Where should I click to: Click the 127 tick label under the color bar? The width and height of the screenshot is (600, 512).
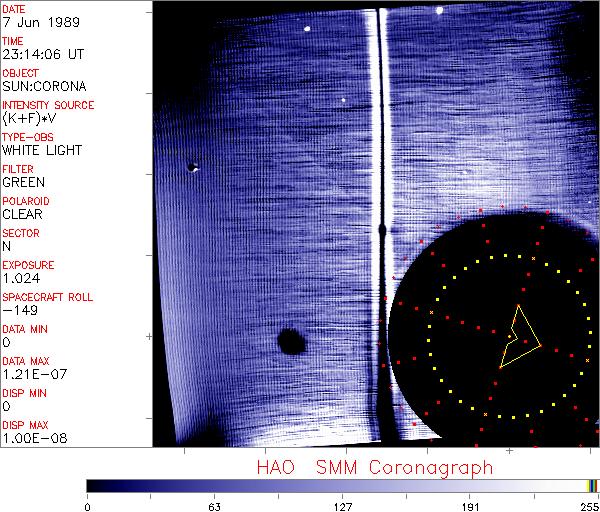coord(343,505)
